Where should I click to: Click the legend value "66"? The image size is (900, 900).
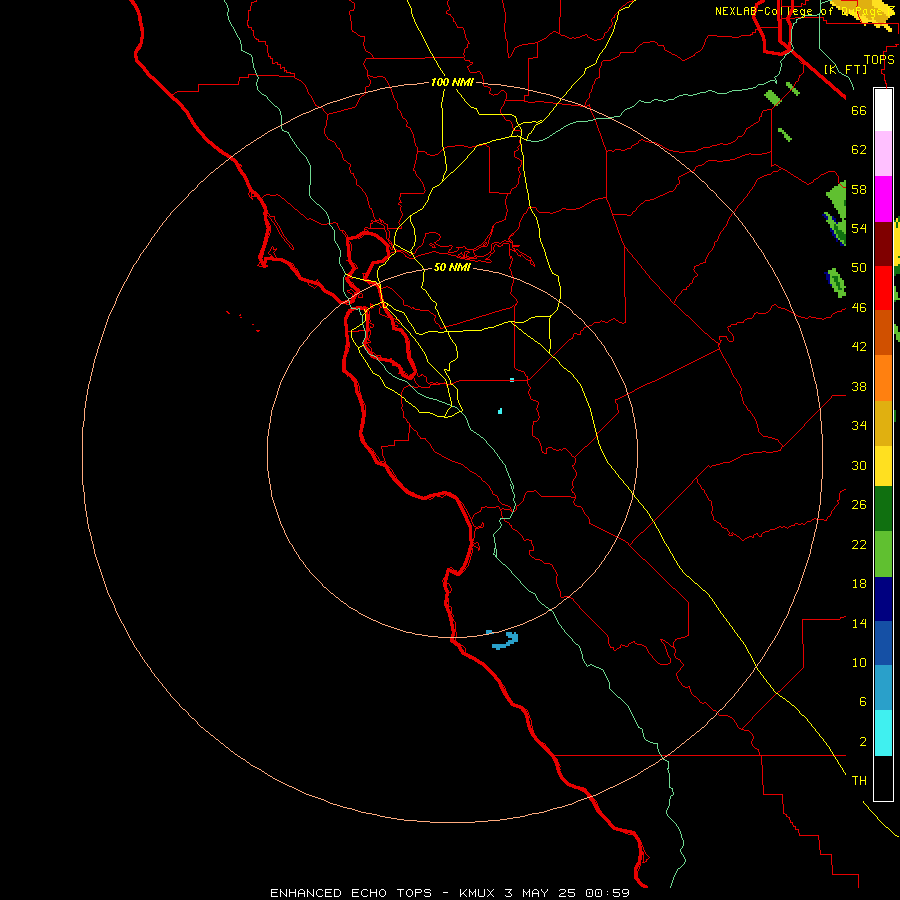click(859, 111)
